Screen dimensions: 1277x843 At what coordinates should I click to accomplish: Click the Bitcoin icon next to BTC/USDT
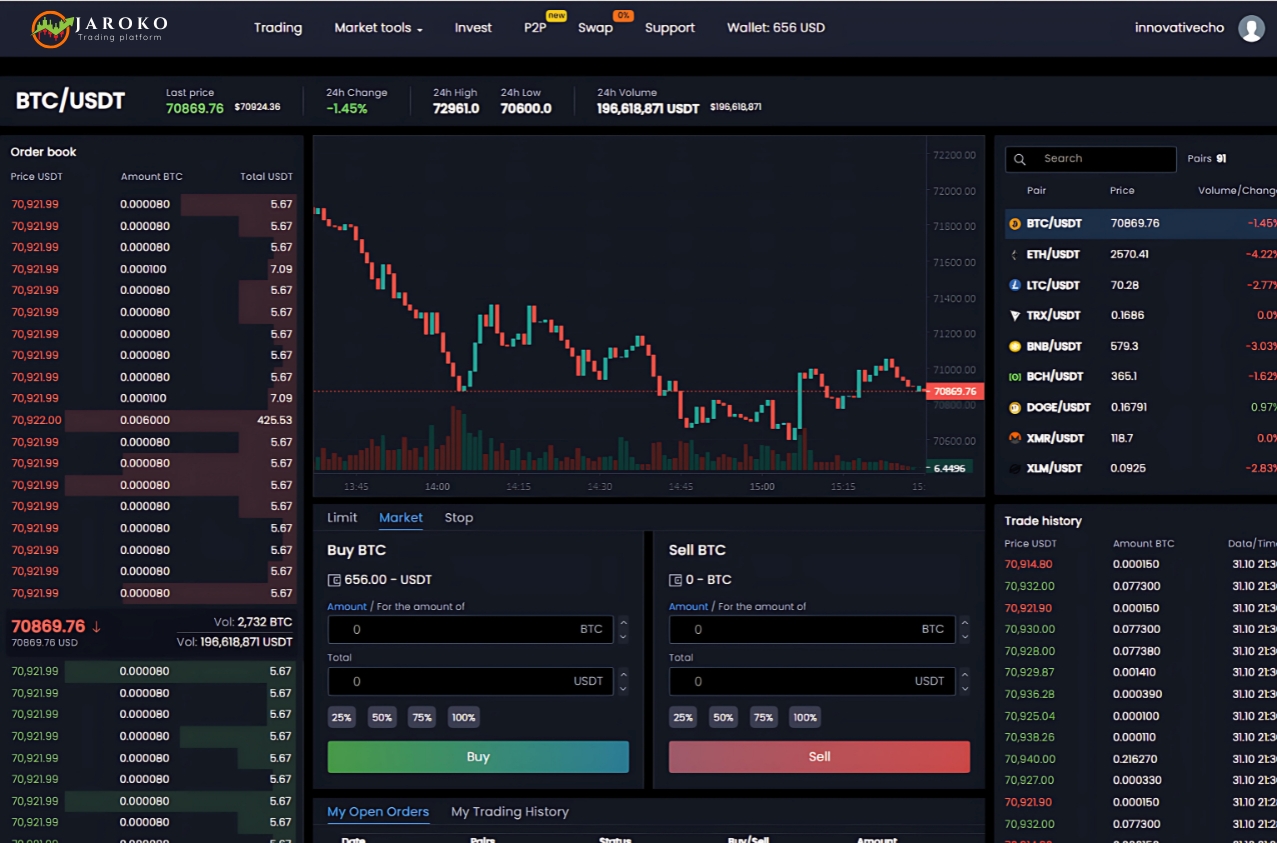1014,224
